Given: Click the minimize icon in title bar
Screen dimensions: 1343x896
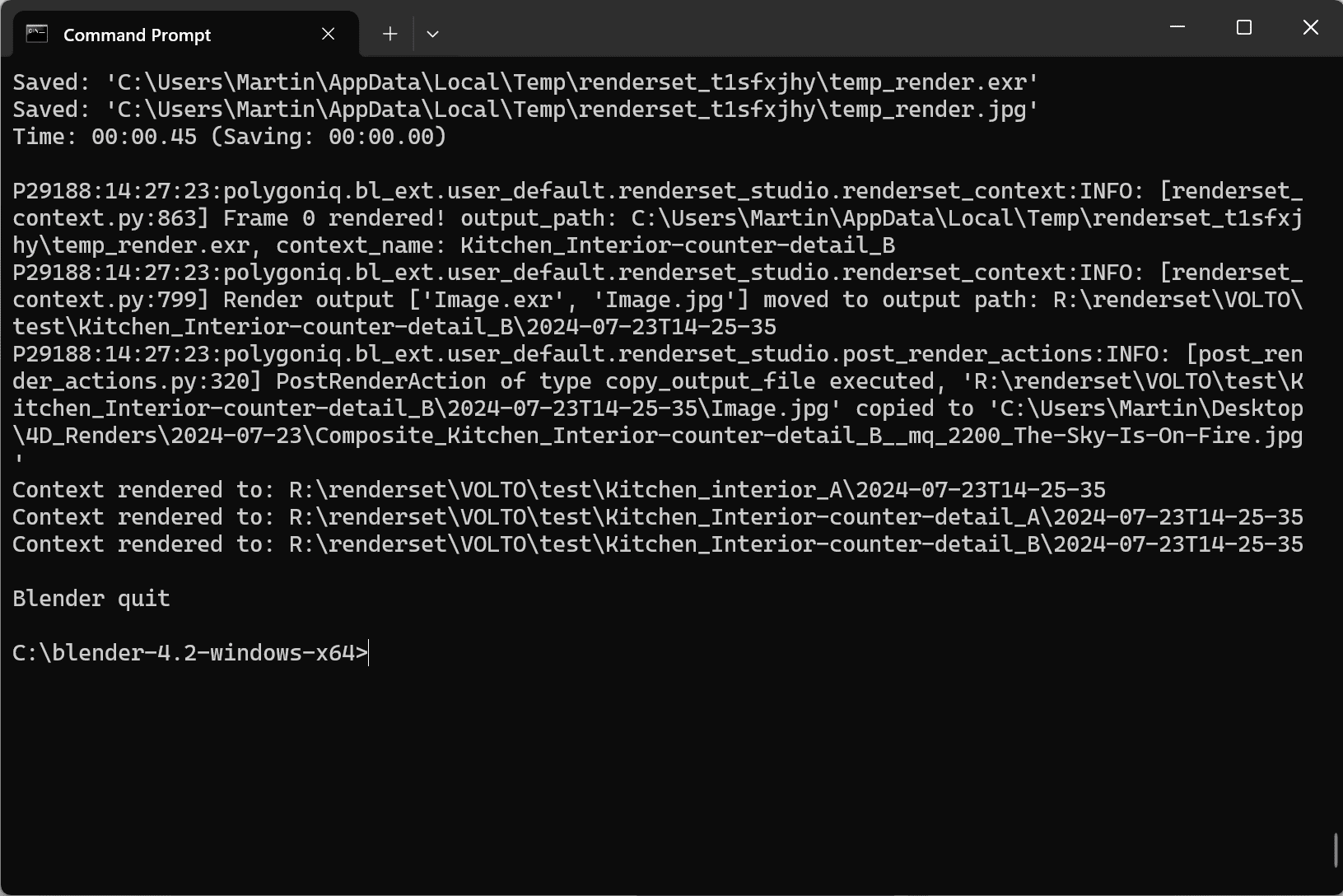Looking at the screenshot, I should 1177,26.
